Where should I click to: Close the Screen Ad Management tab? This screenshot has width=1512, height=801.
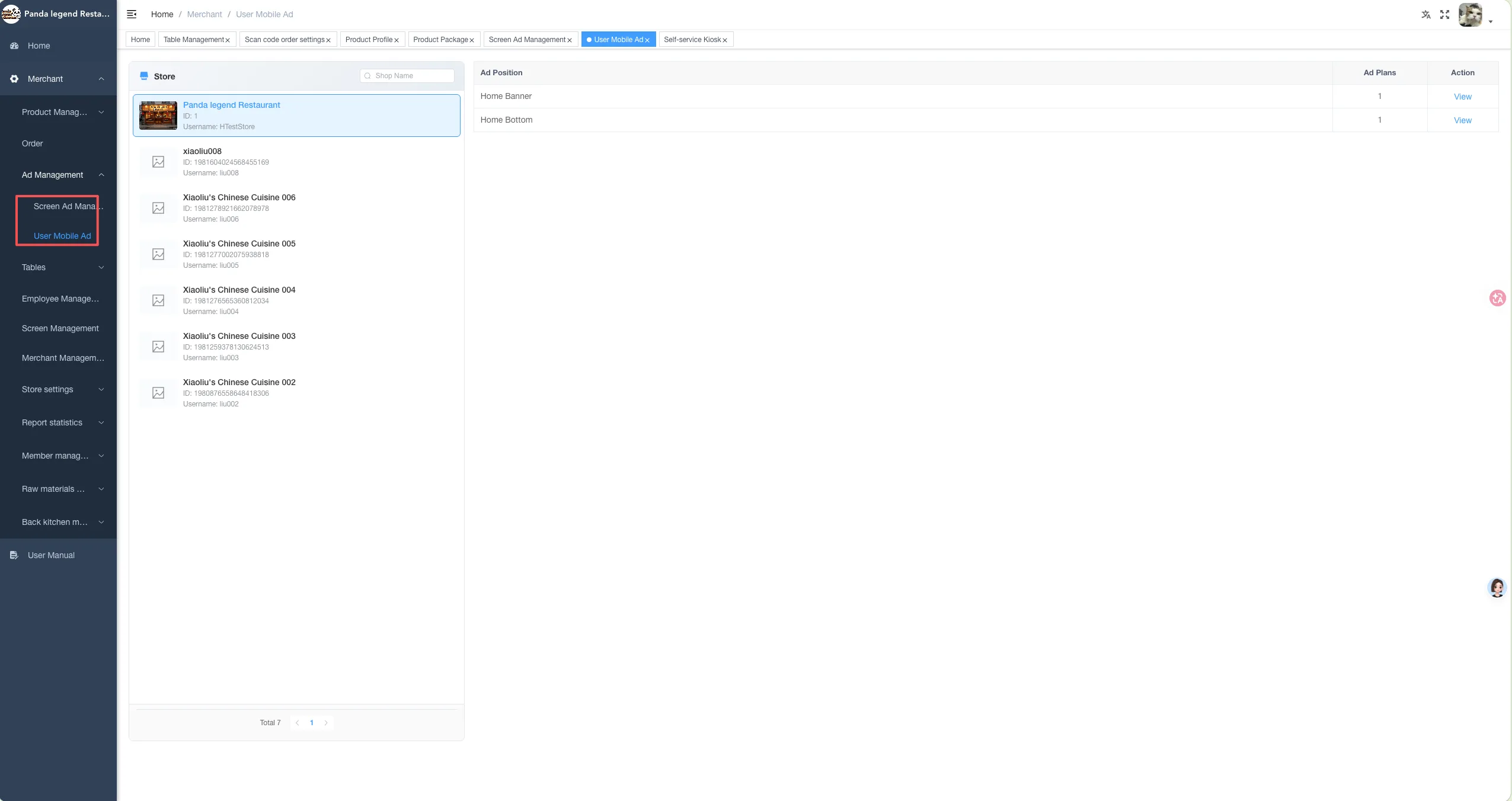click(x=570, y=40)
